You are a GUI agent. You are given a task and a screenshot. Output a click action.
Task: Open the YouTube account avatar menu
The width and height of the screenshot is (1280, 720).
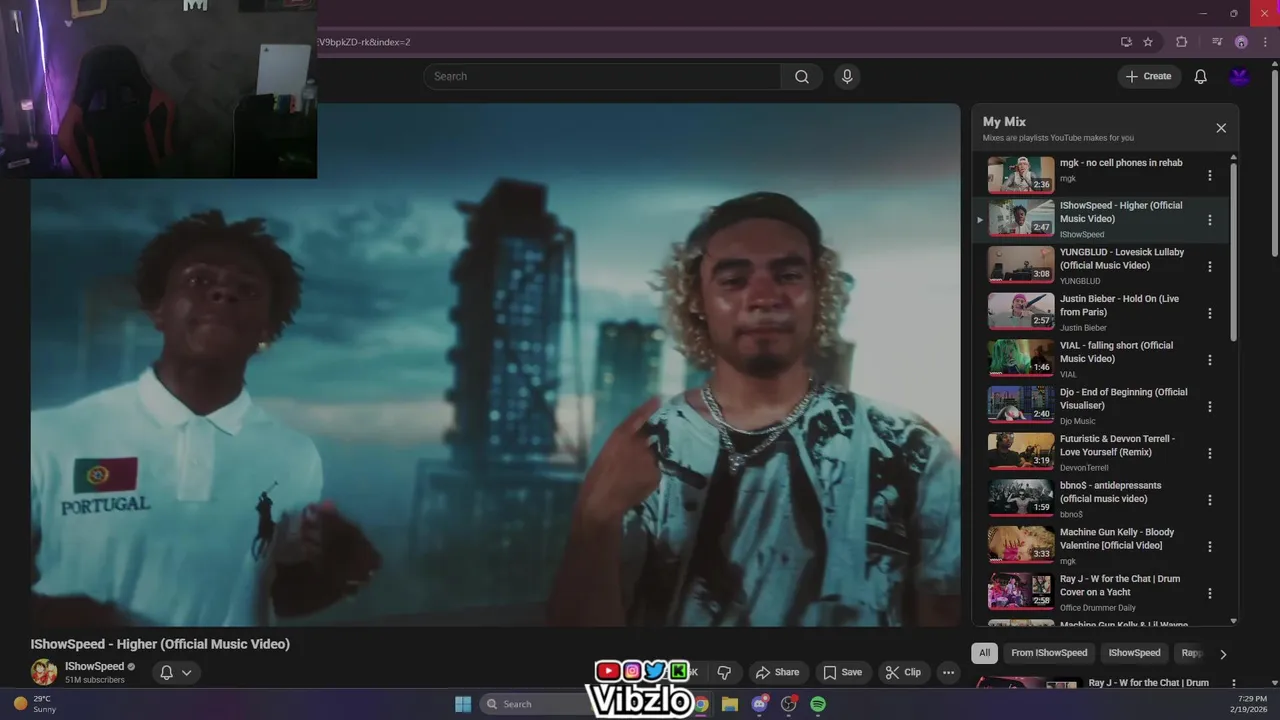pyautogui.click(x=1240, y=77)
